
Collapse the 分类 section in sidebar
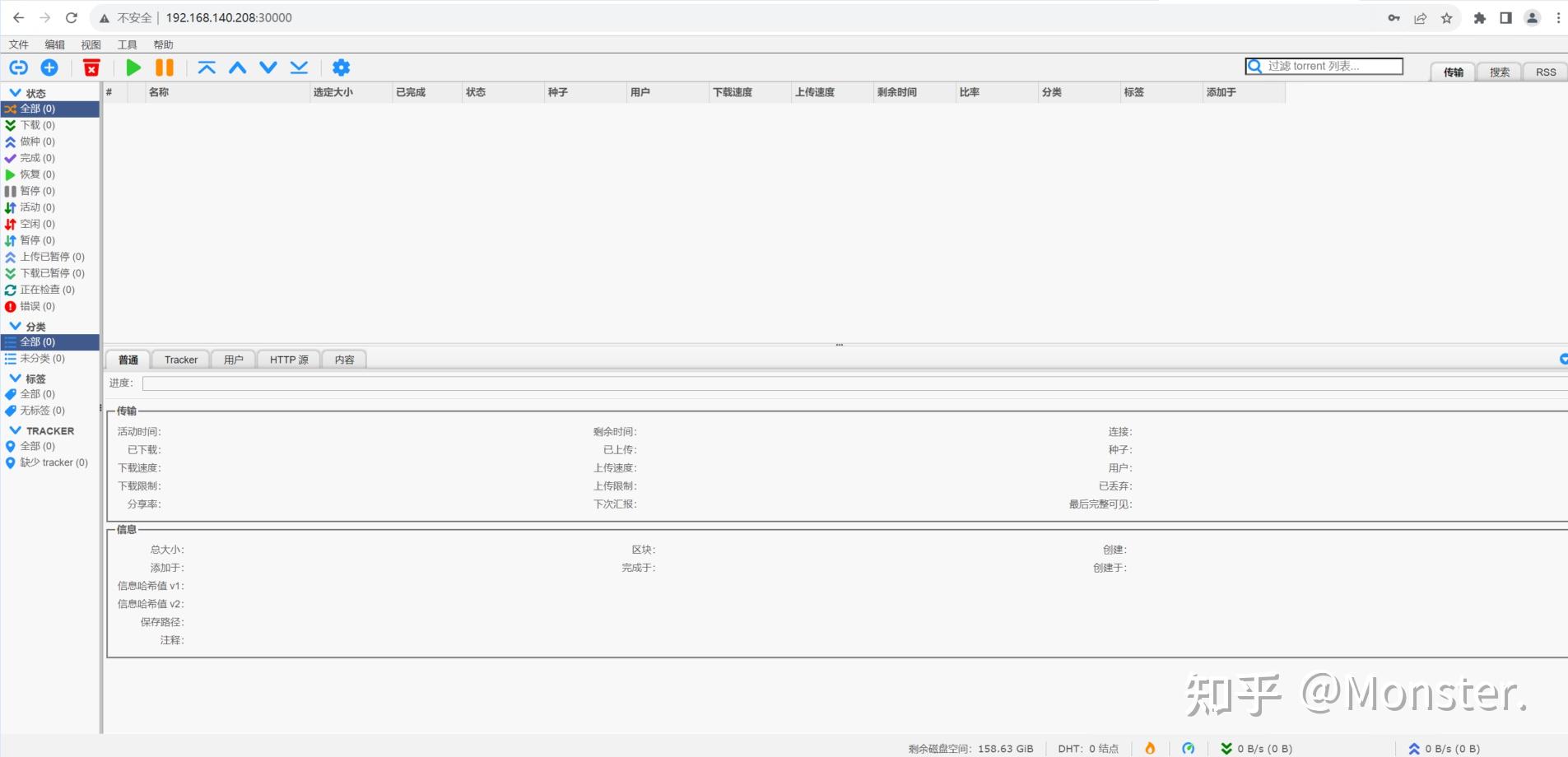pos(16,326)
